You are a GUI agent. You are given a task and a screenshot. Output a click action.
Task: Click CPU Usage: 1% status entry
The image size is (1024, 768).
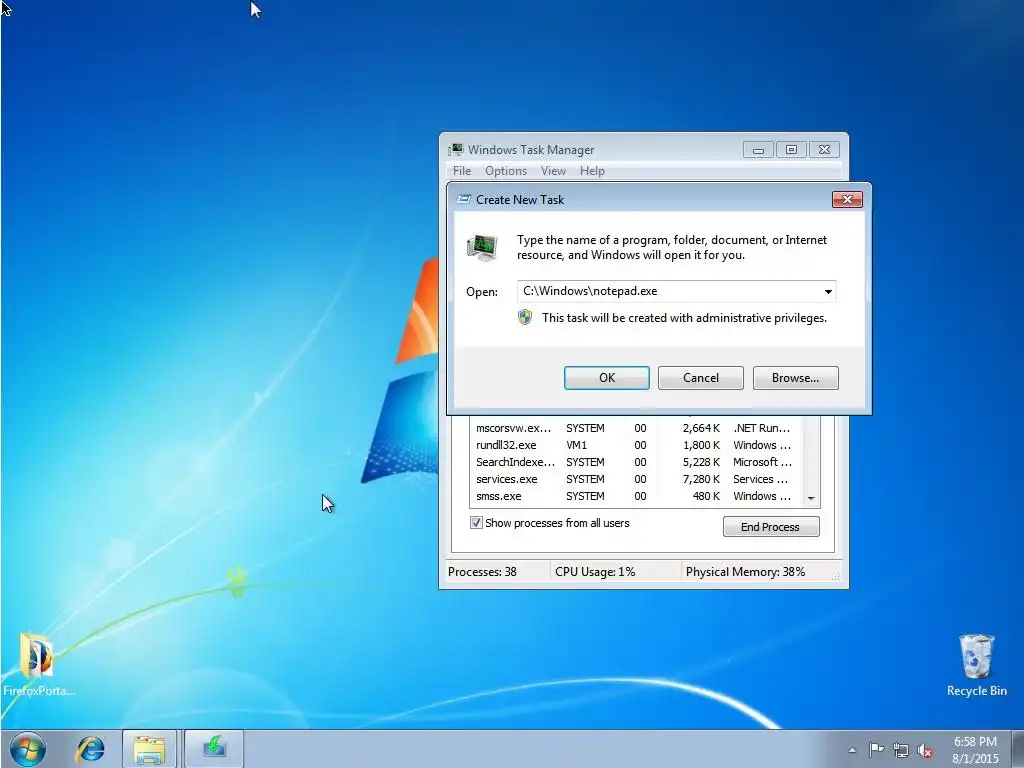point(595,572)
